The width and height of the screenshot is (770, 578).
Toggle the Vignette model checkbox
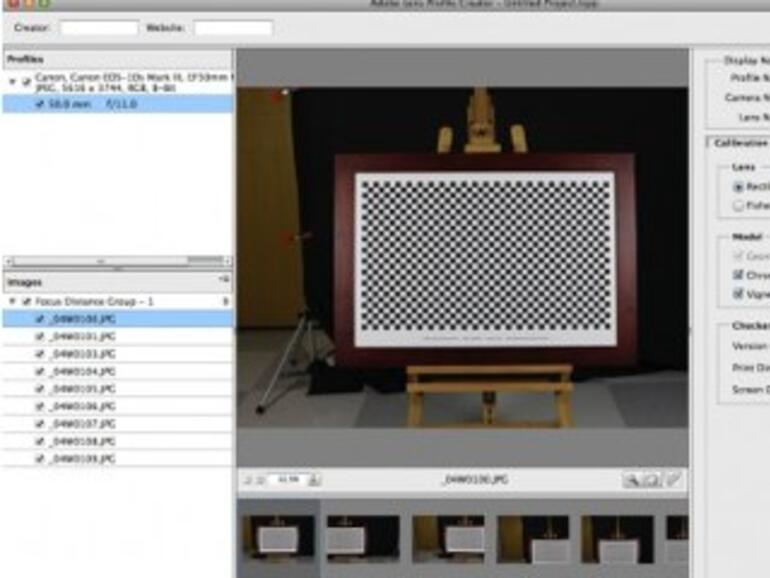coord(738,294)
